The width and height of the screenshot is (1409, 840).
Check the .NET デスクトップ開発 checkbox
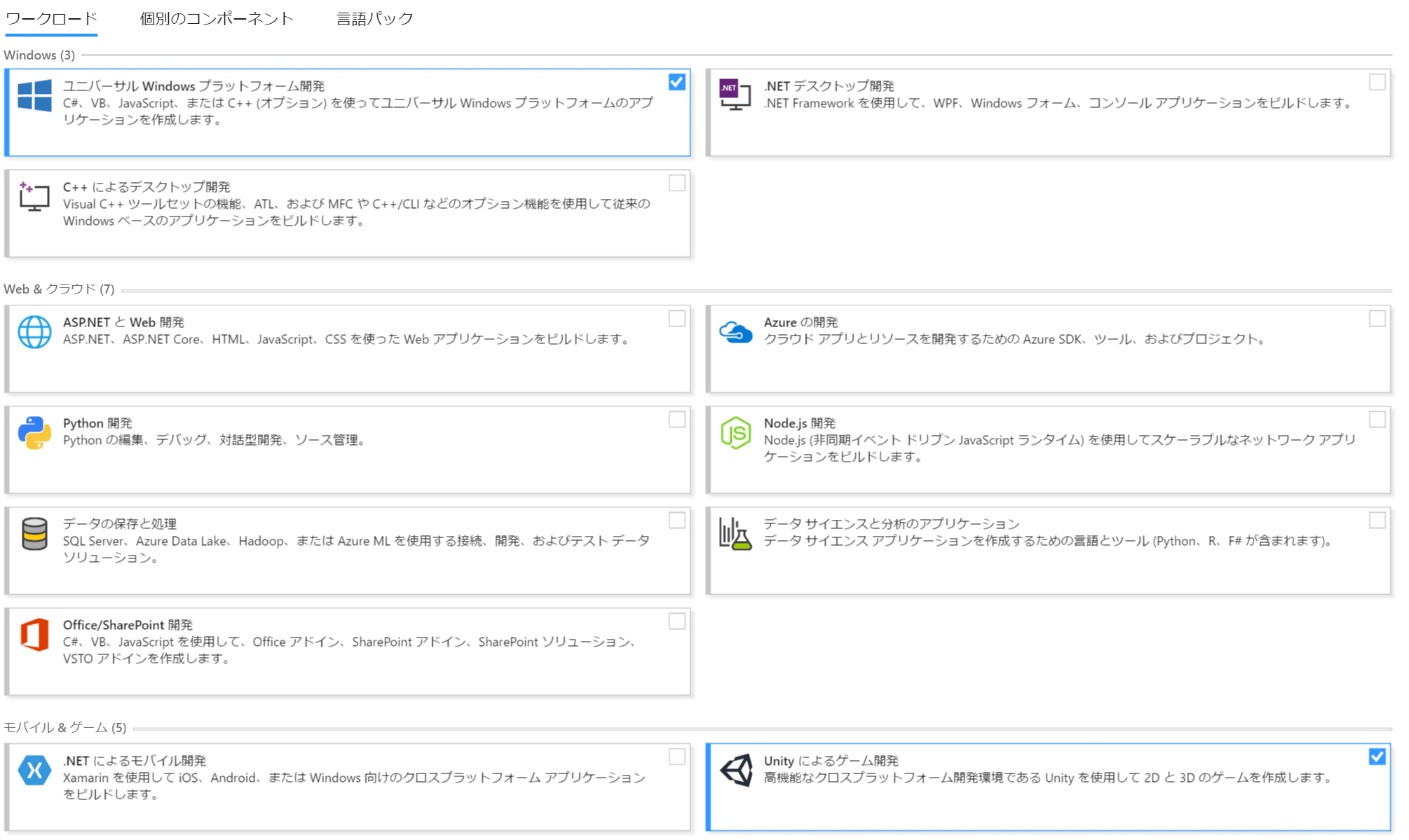click(1377, 82)
